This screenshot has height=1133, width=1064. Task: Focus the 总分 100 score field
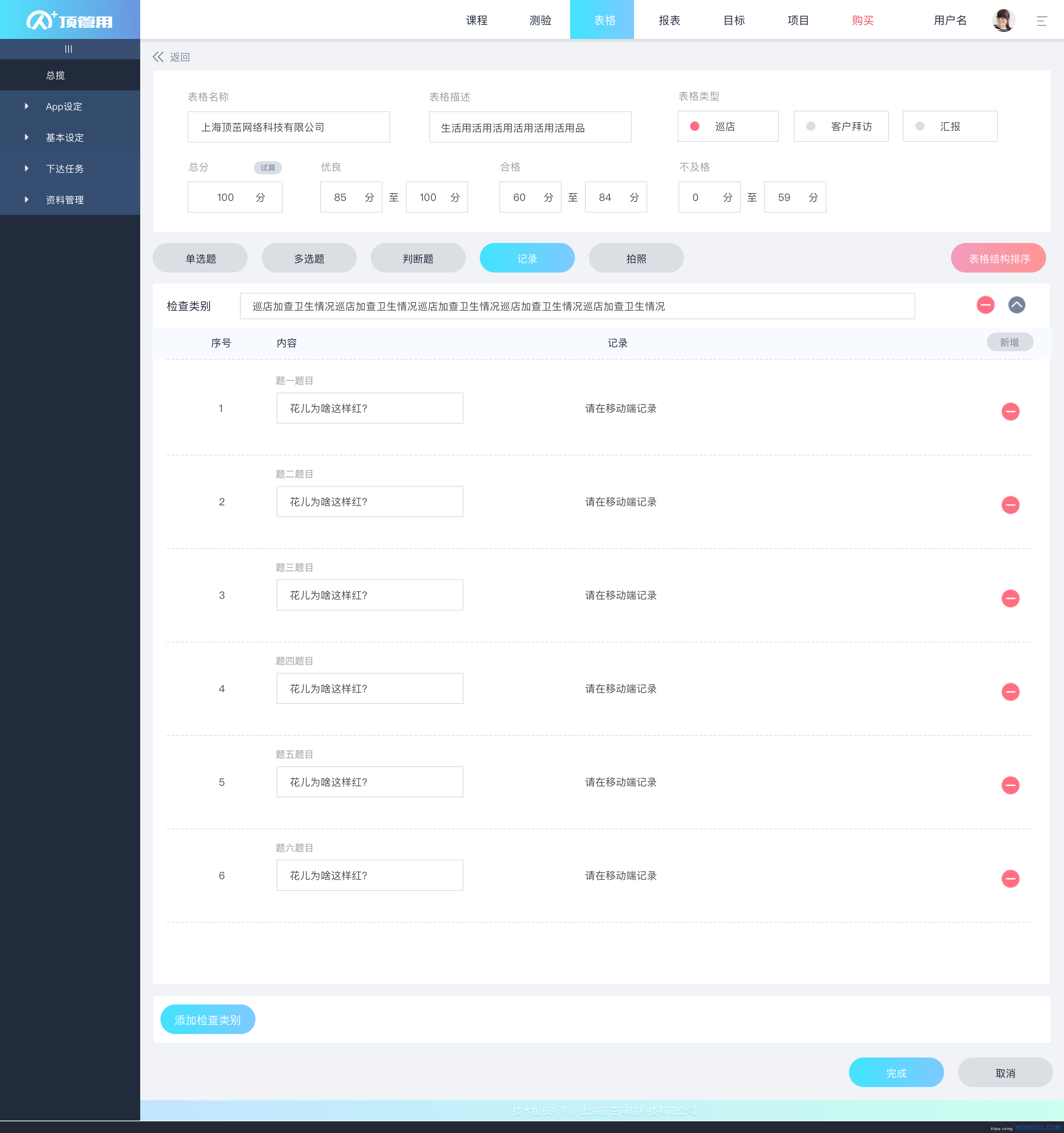click(235, 197)
